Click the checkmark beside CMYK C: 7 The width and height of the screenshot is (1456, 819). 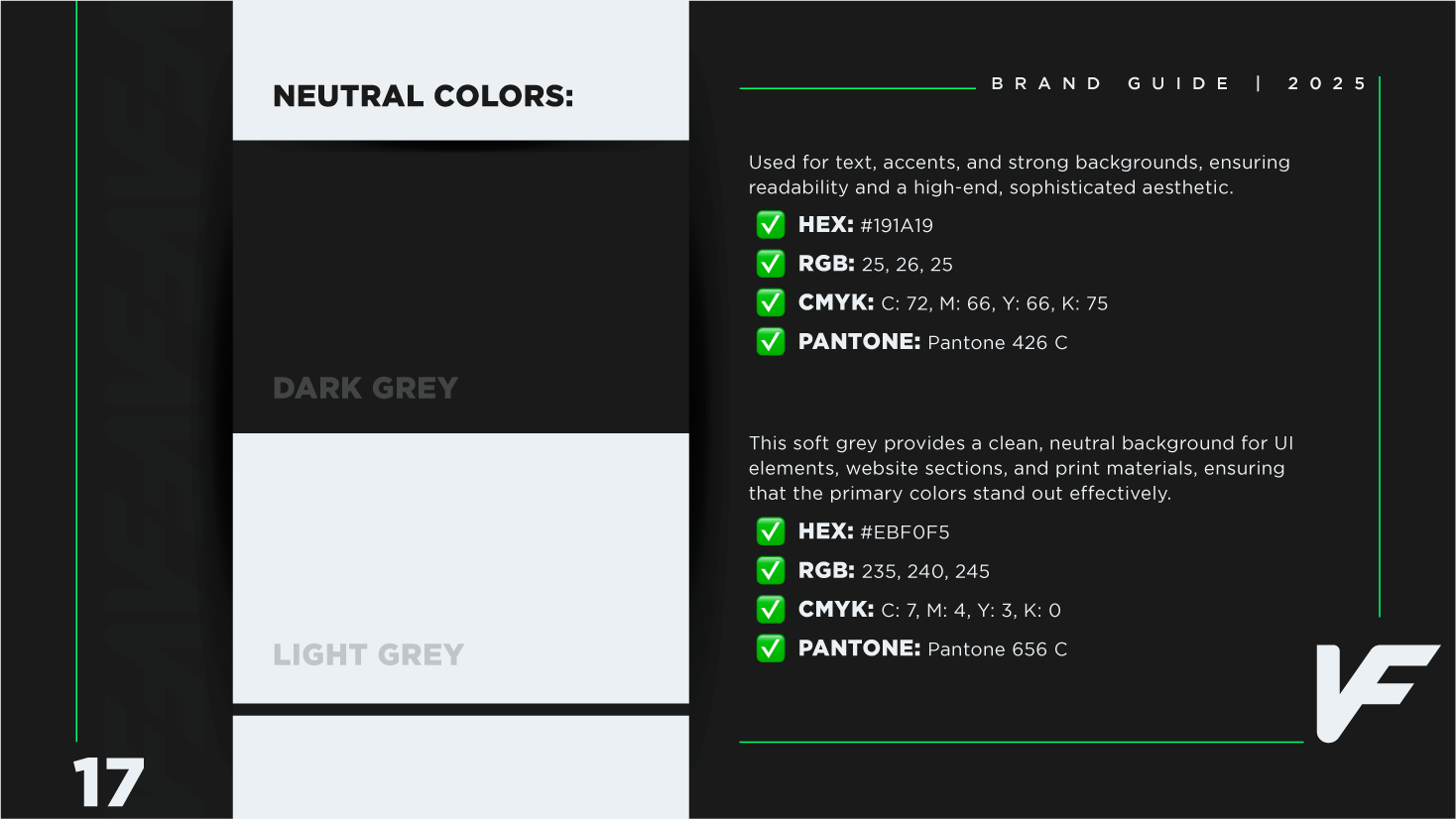(x=771, y=609)
